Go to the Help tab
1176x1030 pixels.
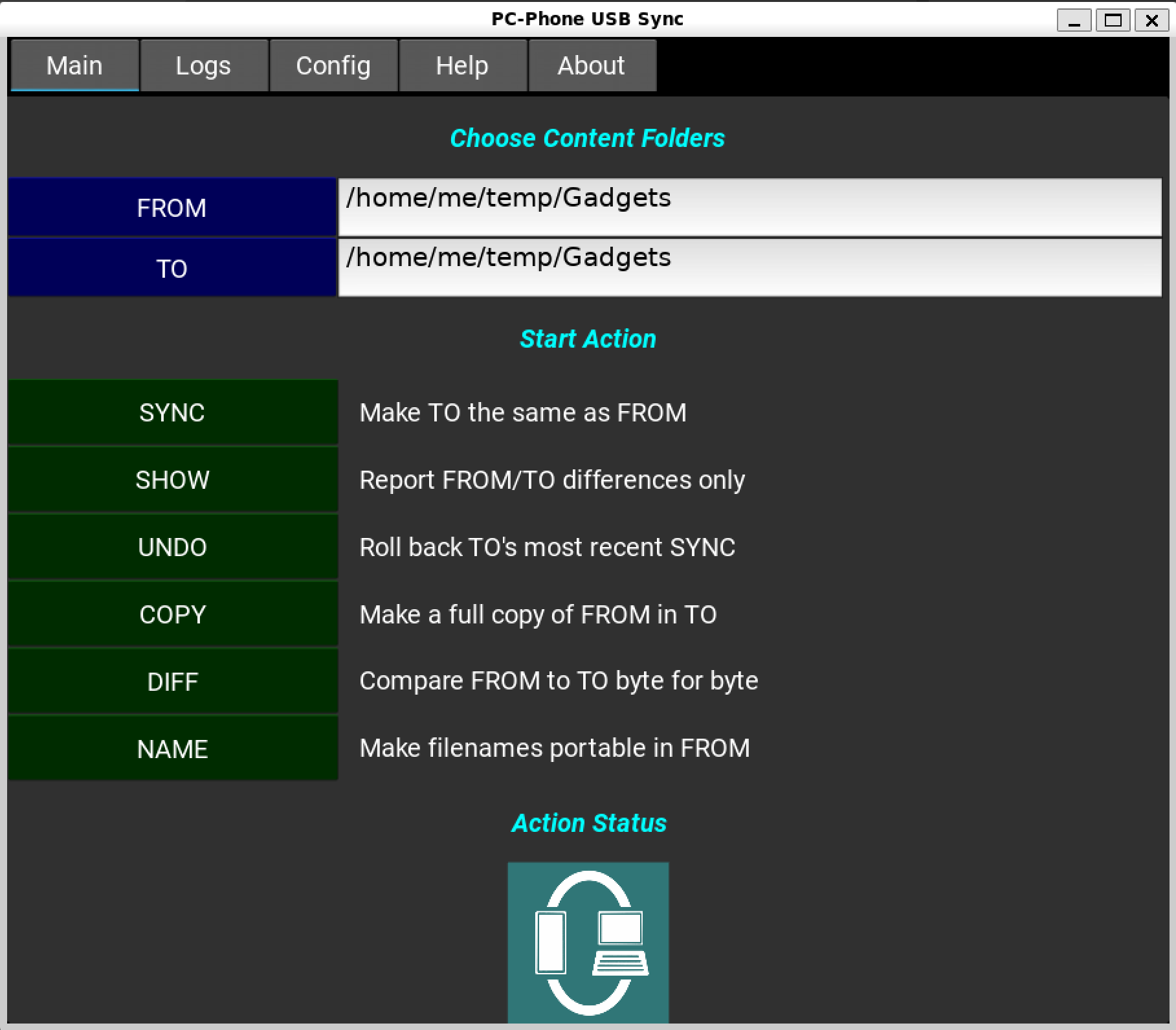tap(462, 65)
